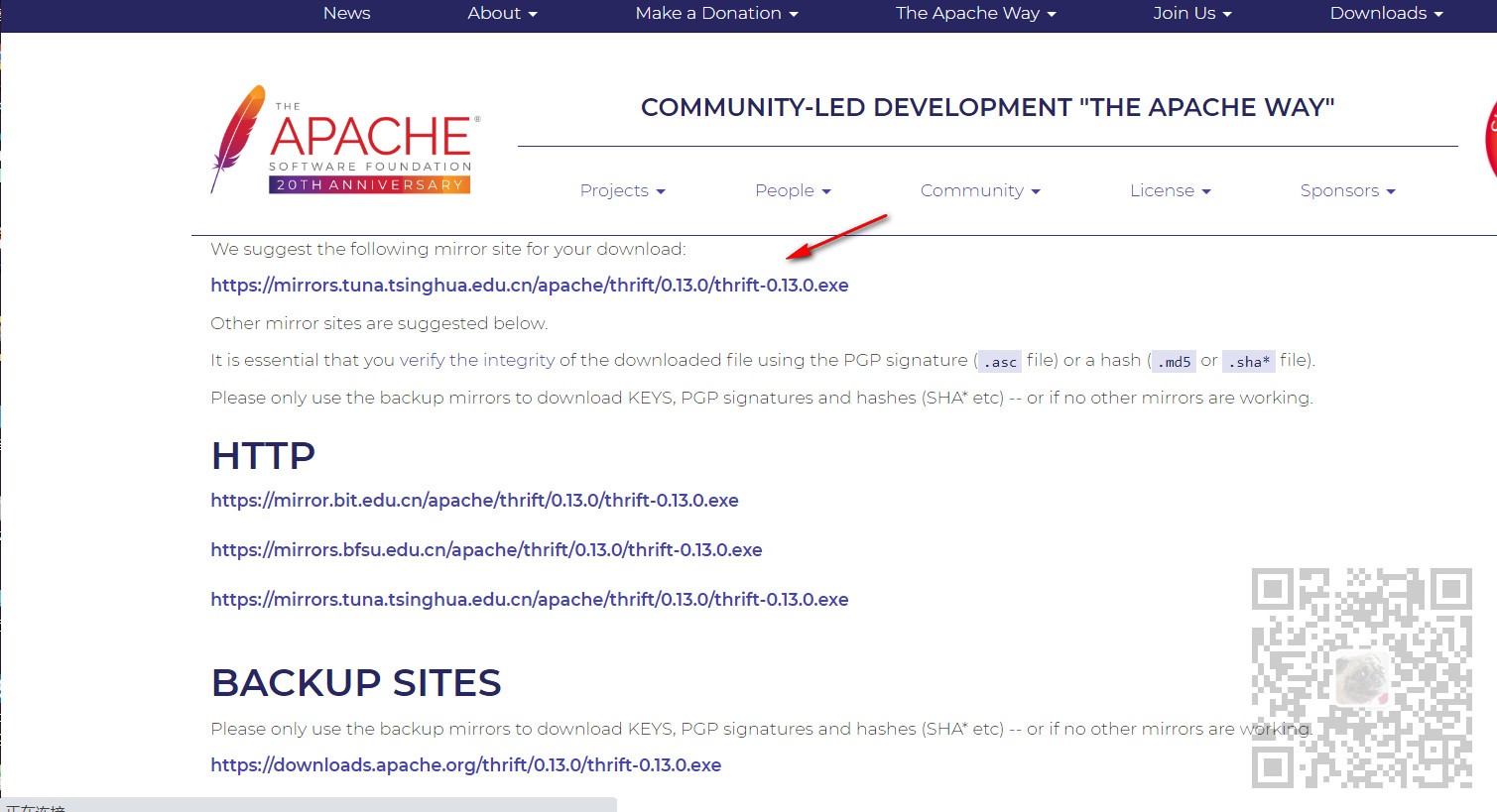This screenshot has width=1497, height=812.
Task: Expand the Make a Donation menu
Action: click(716, 13)
